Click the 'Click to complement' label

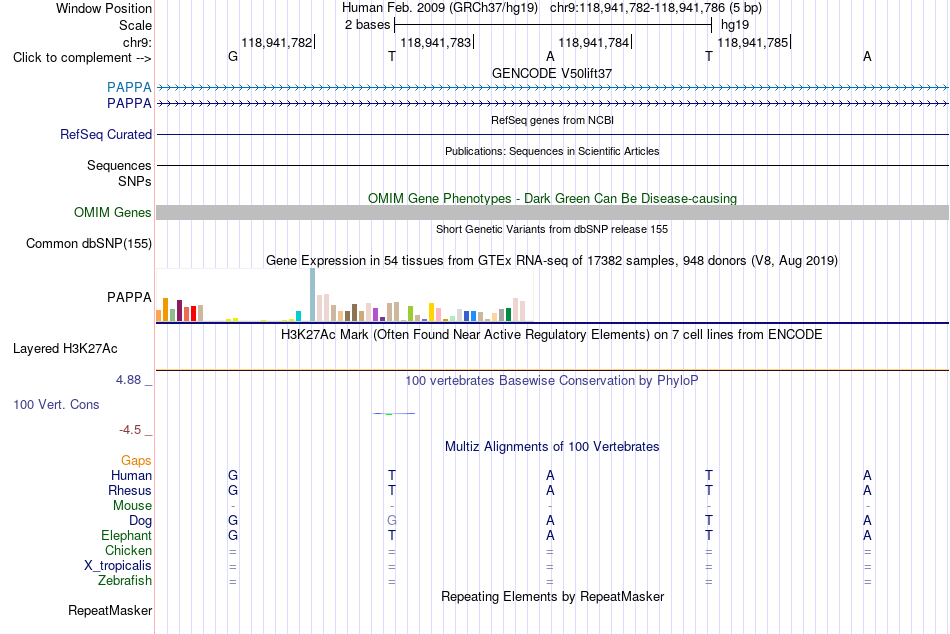(82, 58)
